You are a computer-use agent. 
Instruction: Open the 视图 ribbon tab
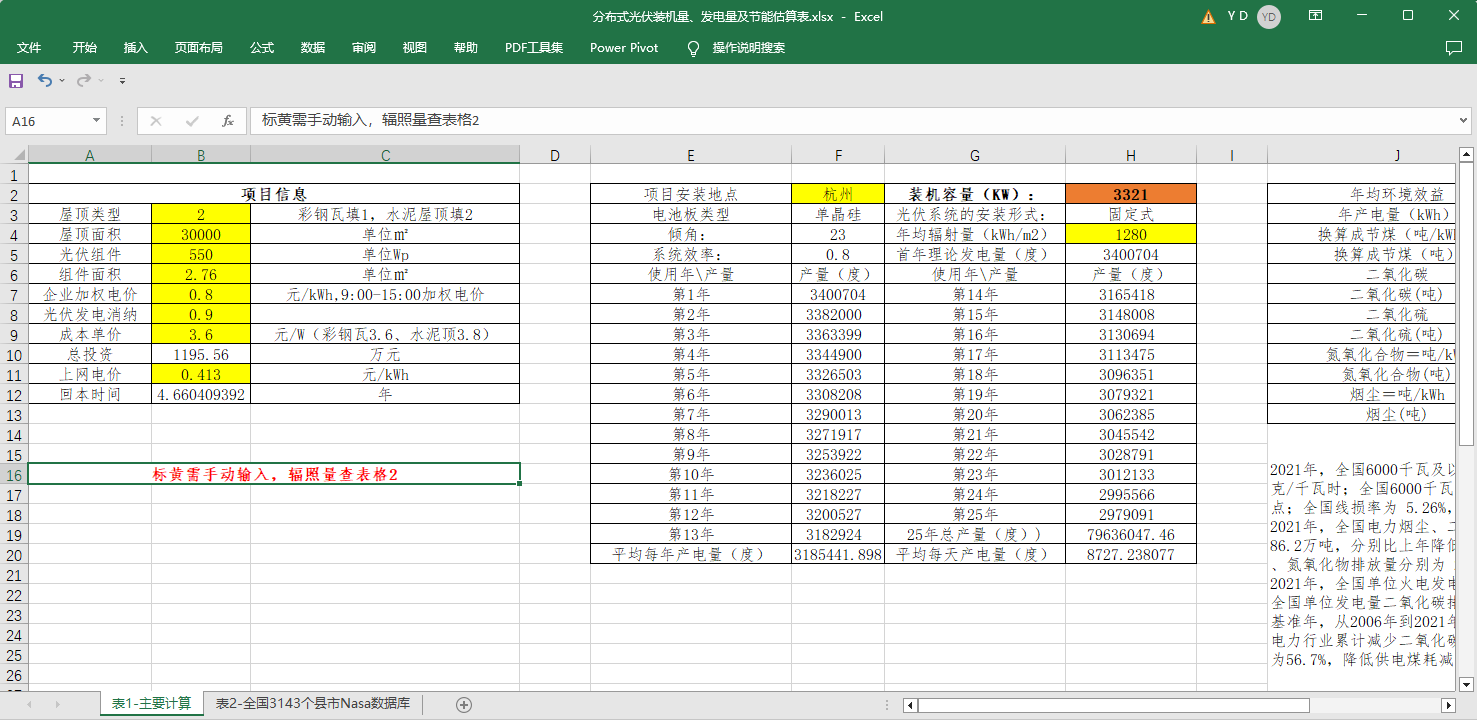[415, 48]
